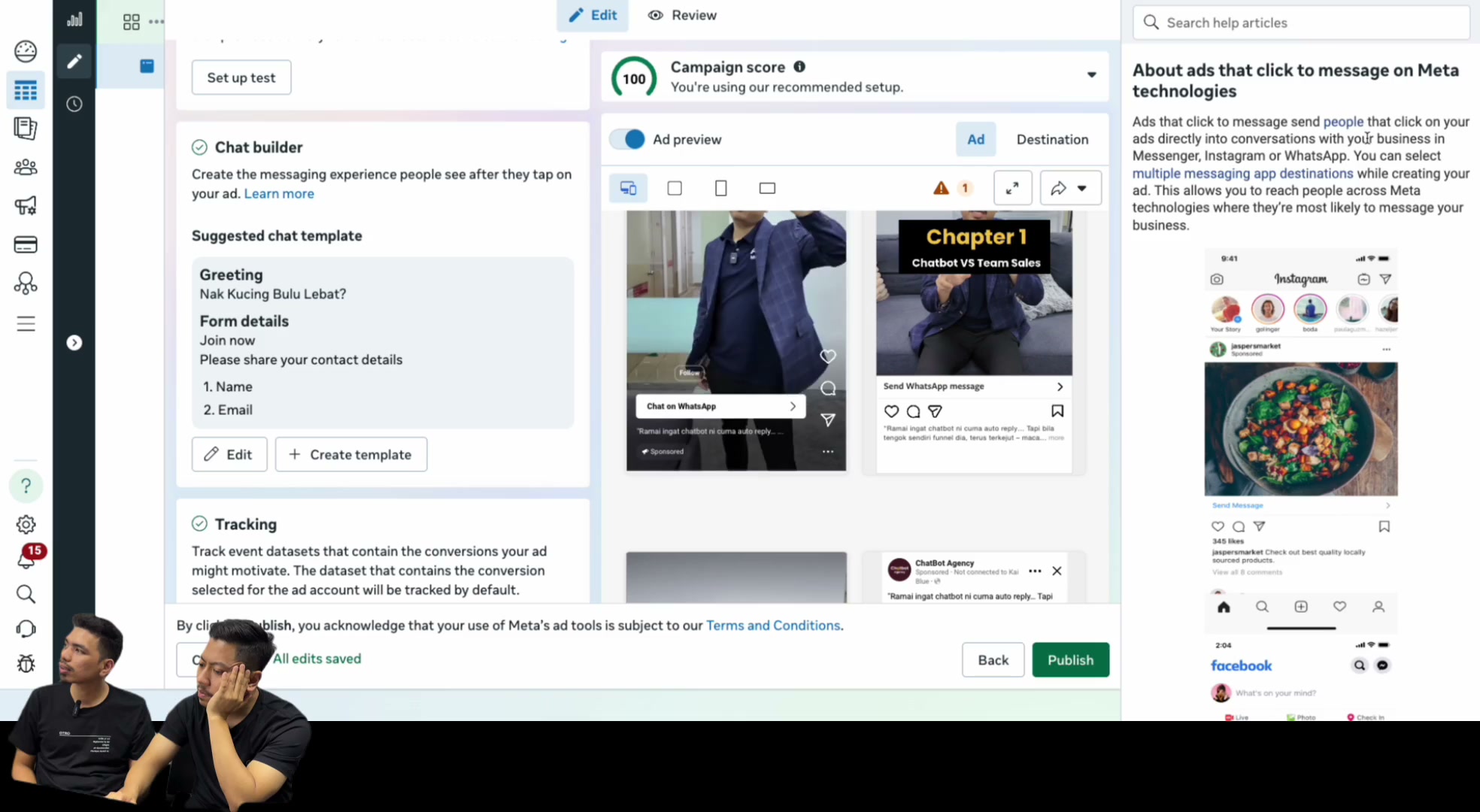1480x812 pixels.
Task: Click Edit under the chat template
Action: click(229, 454)
